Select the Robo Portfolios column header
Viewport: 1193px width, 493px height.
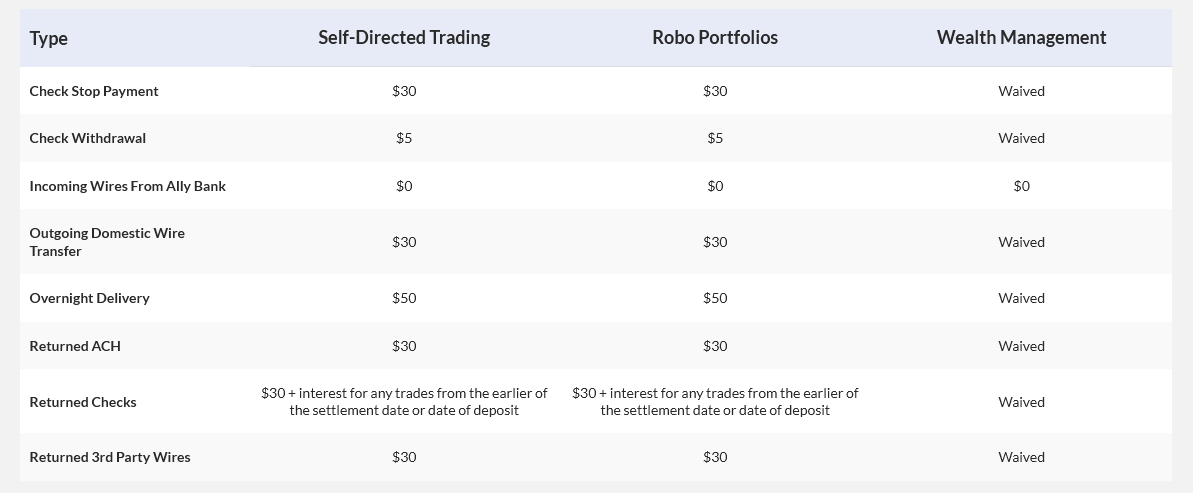(x=715, y=37)
